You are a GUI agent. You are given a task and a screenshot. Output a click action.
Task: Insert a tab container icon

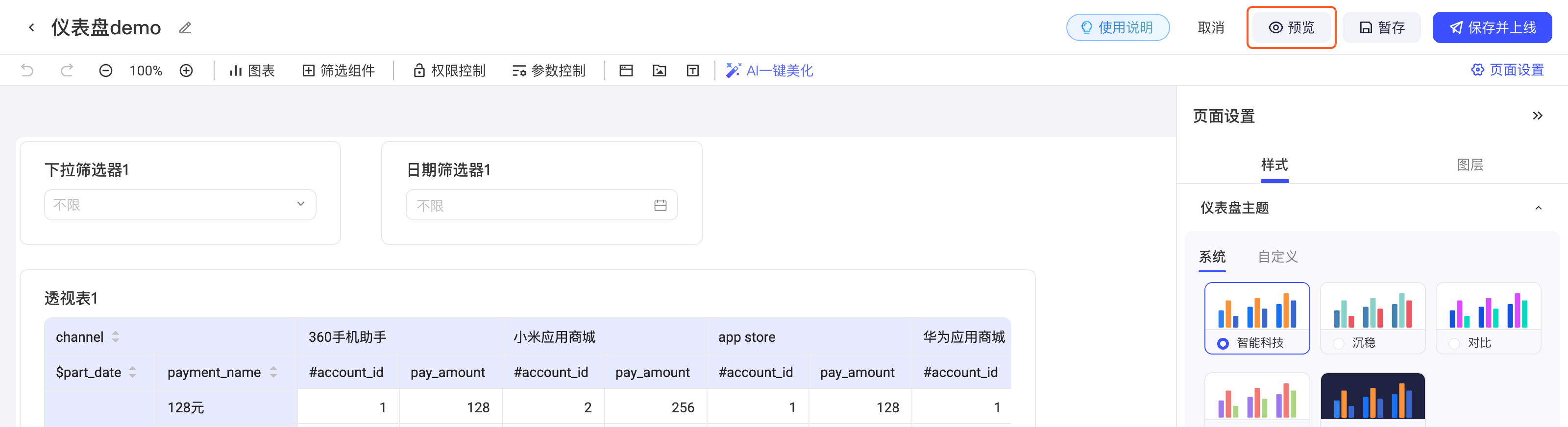(x=626, y=71)
